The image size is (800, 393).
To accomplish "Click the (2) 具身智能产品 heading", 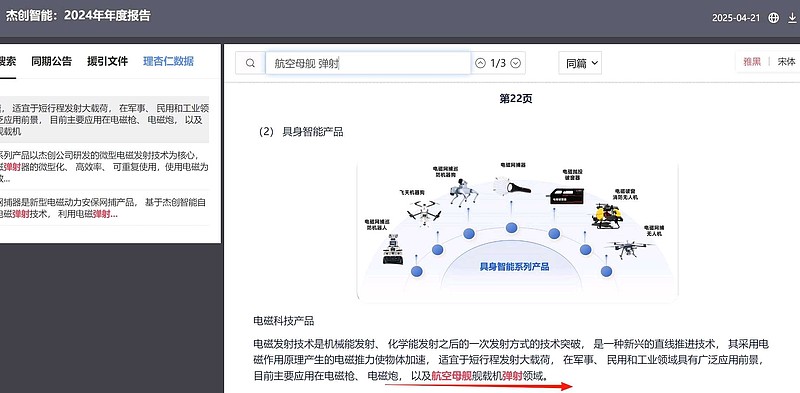I will [301, 132].
